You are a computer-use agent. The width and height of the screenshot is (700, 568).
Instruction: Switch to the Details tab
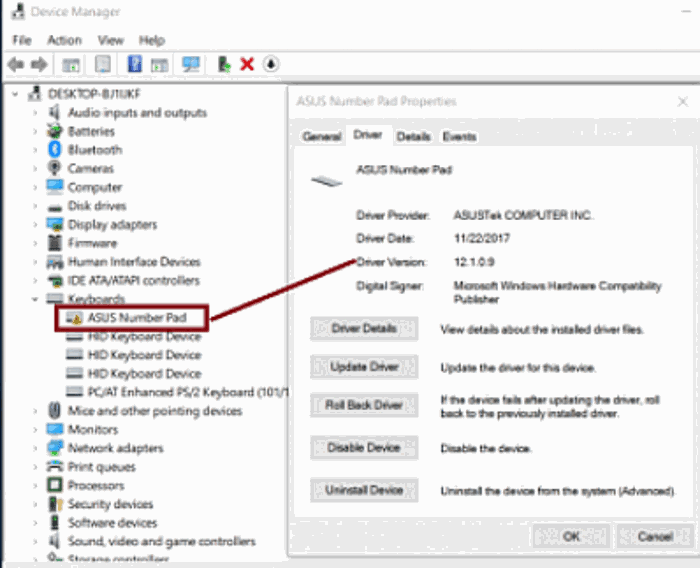point(413,136)
